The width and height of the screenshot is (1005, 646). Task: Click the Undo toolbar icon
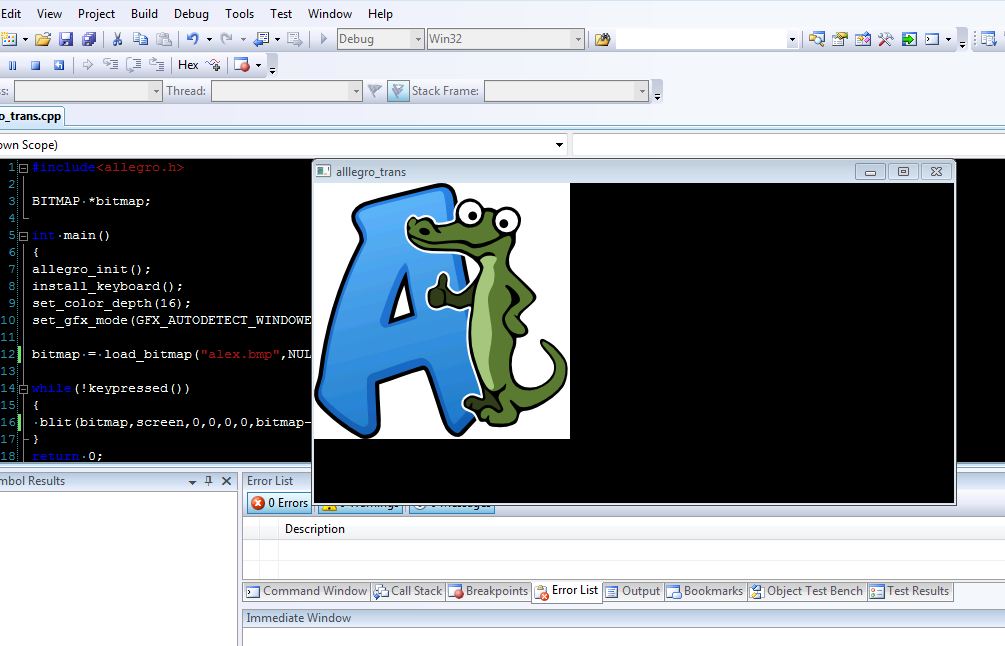point(192,38)
